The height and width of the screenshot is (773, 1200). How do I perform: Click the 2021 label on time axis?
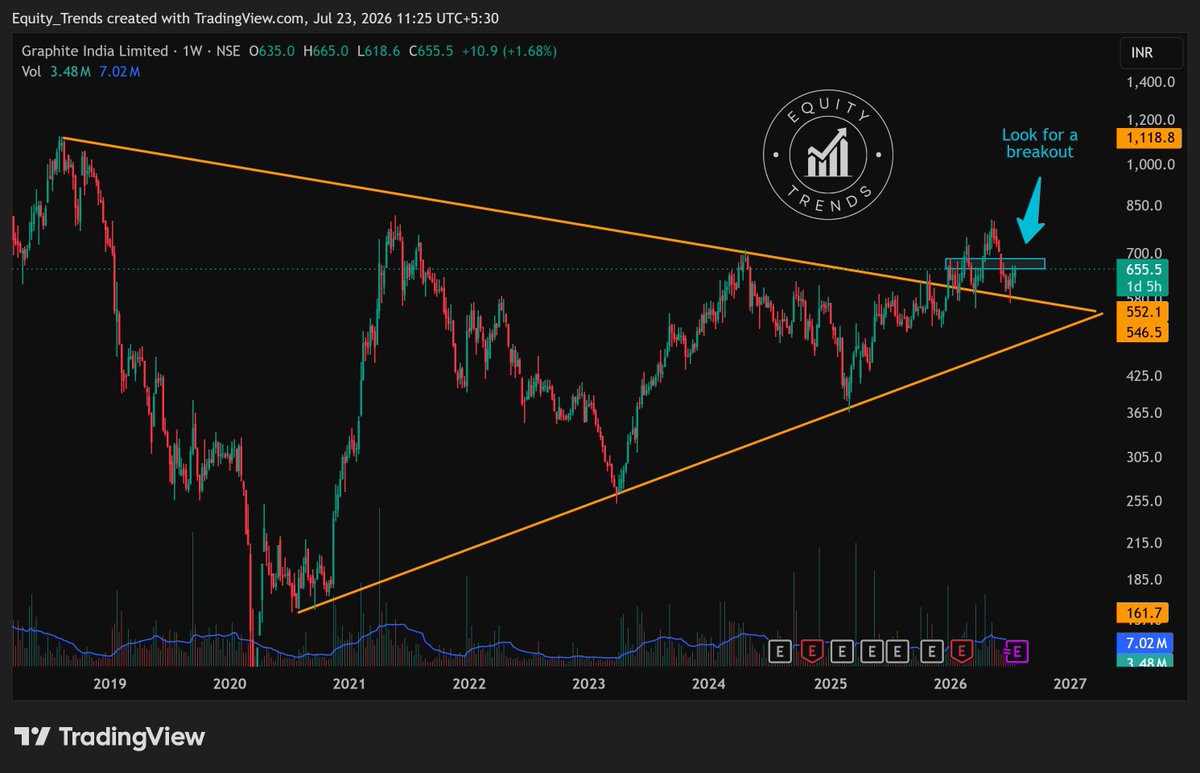coord(349,684)
